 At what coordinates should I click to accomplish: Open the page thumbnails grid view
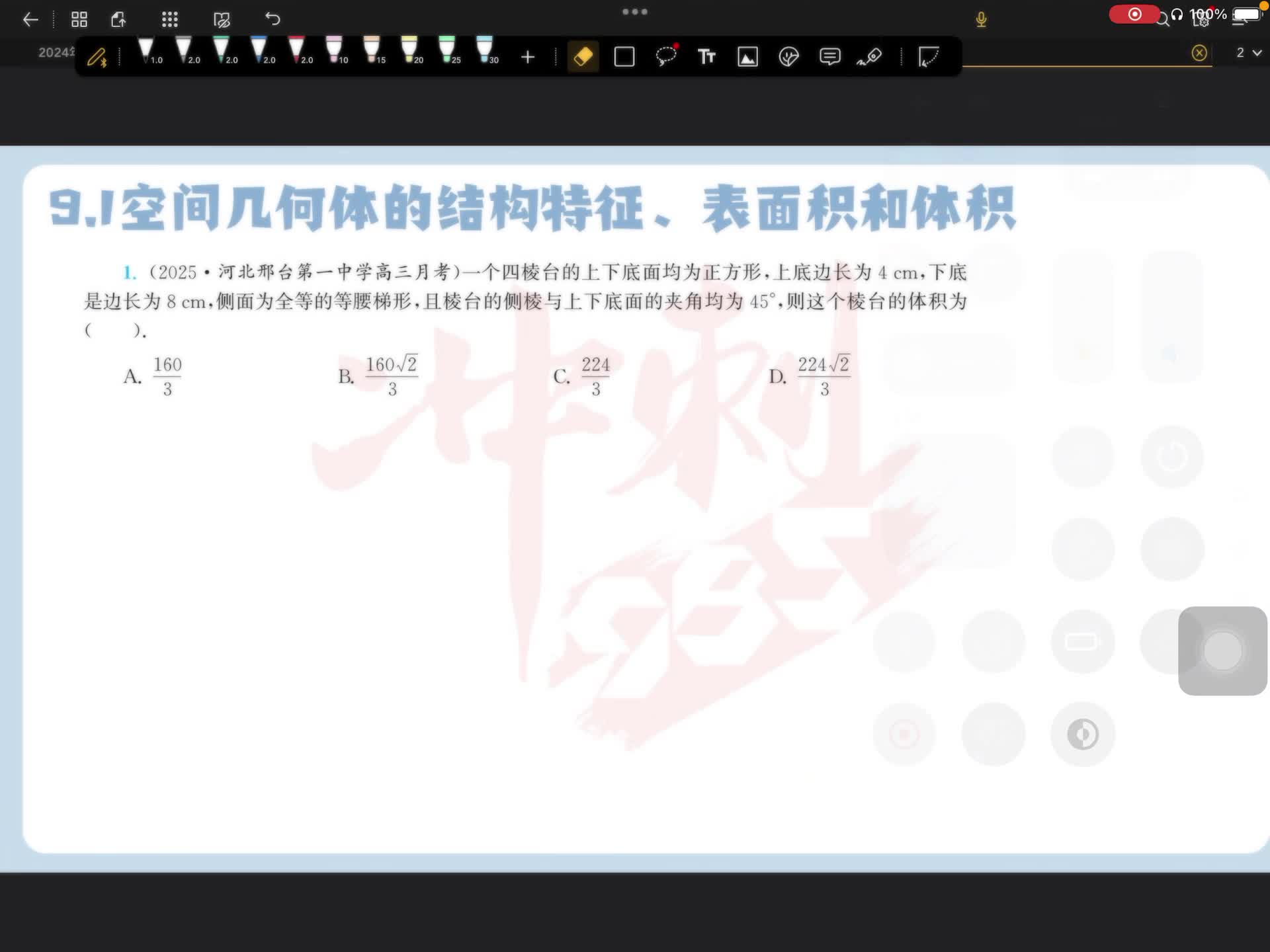pyautogui.click(x=79, y=19)
